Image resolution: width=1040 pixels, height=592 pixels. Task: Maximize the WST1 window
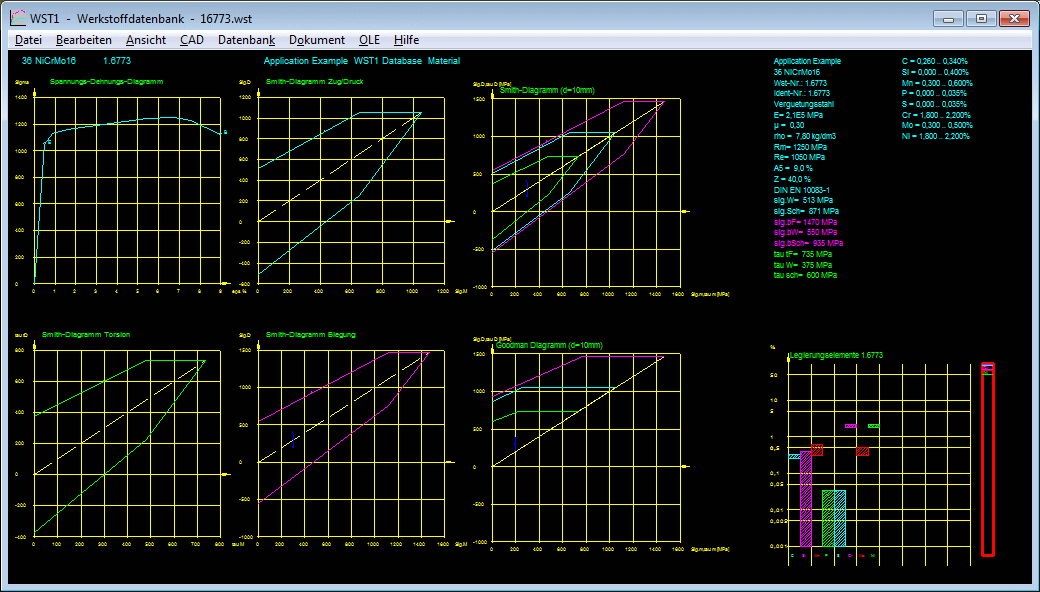click(980, 18)
